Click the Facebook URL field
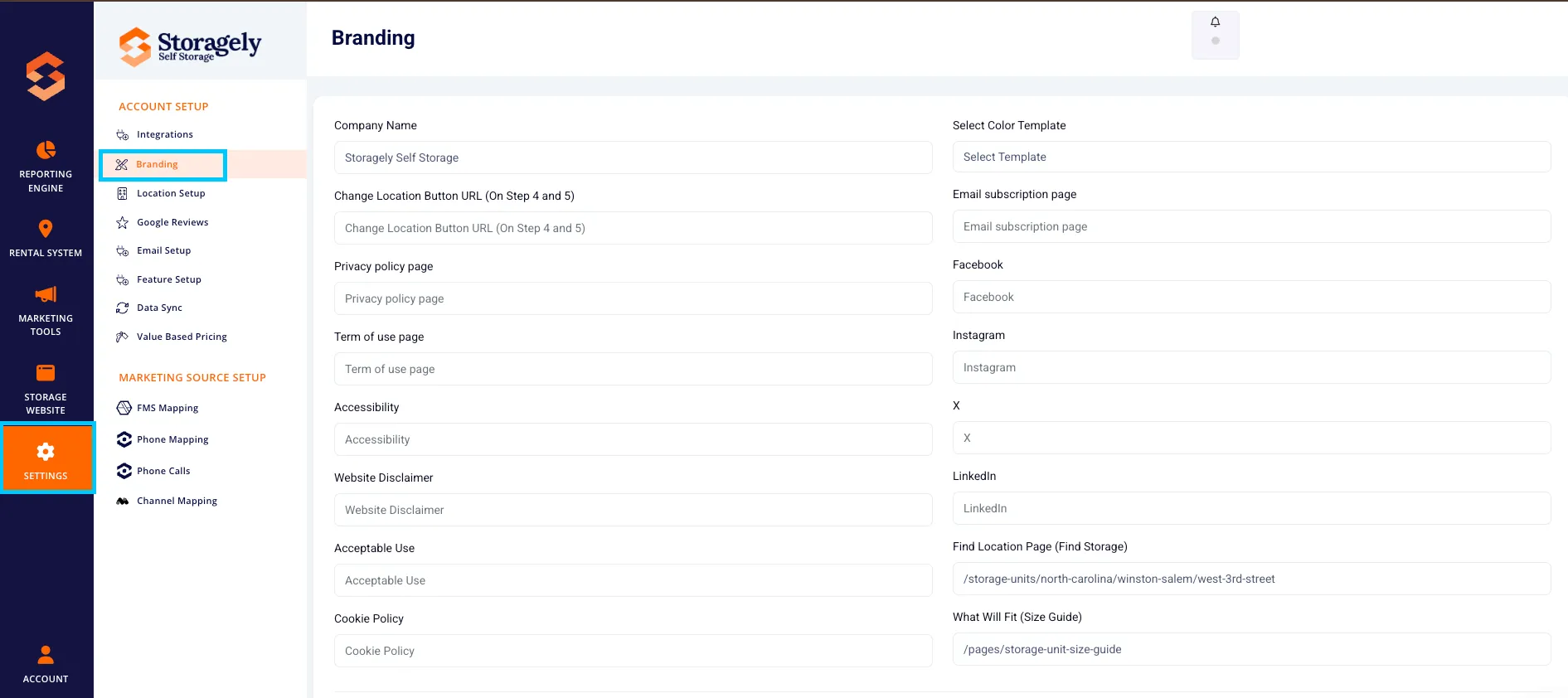 point(1251,297)
